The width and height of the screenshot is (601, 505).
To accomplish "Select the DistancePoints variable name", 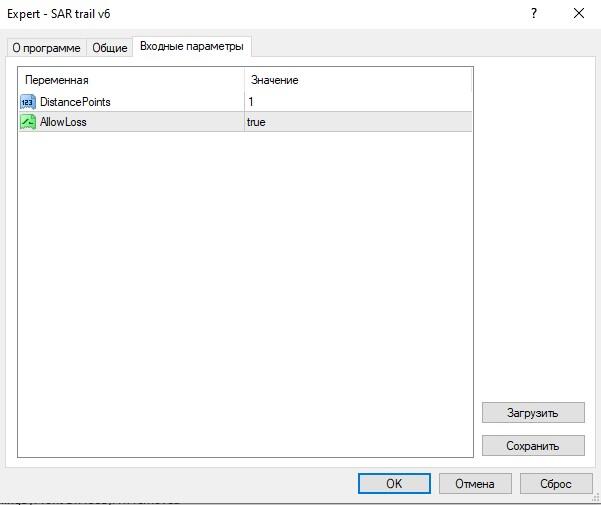I will 75,102.
